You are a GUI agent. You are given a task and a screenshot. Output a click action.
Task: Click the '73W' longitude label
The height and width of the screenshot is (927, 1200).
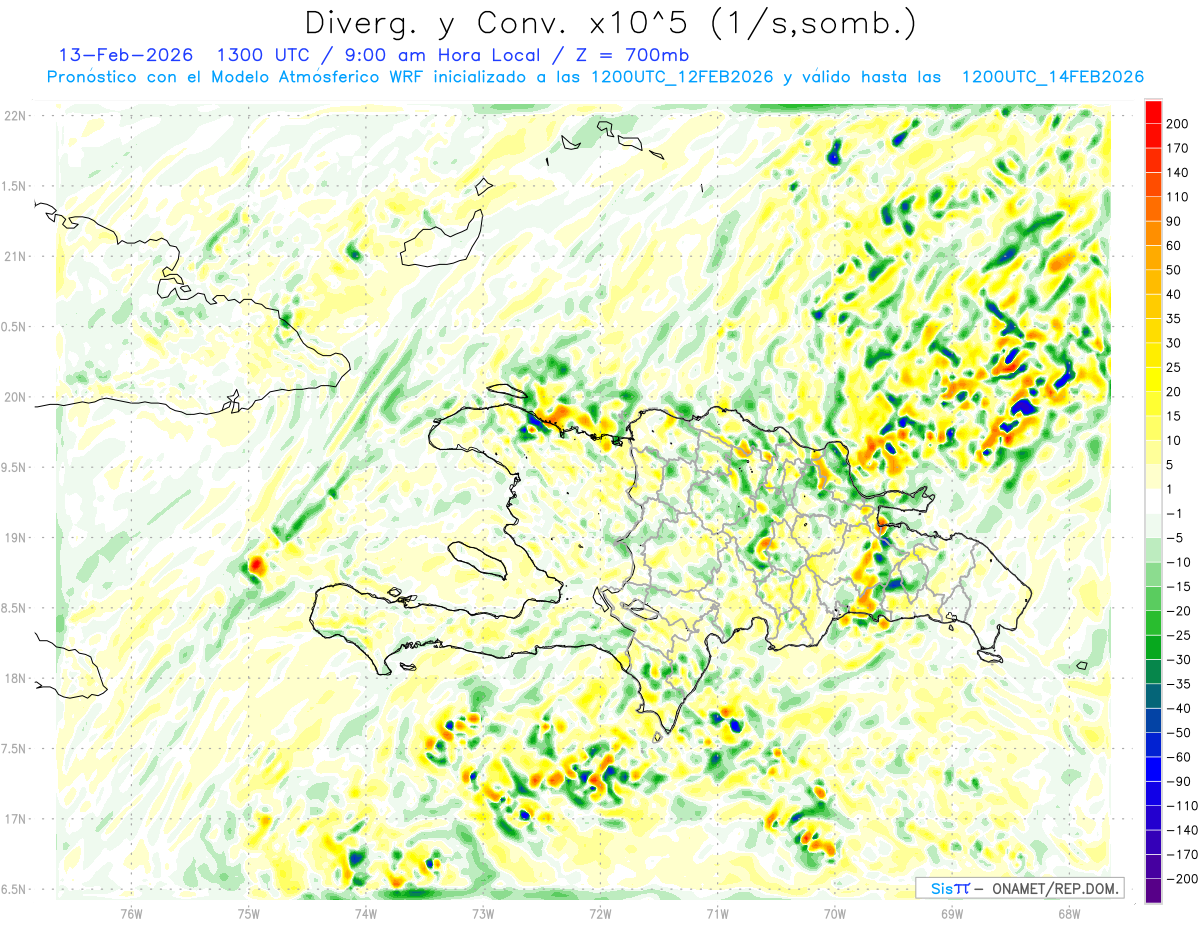click(x=483, y=913)
